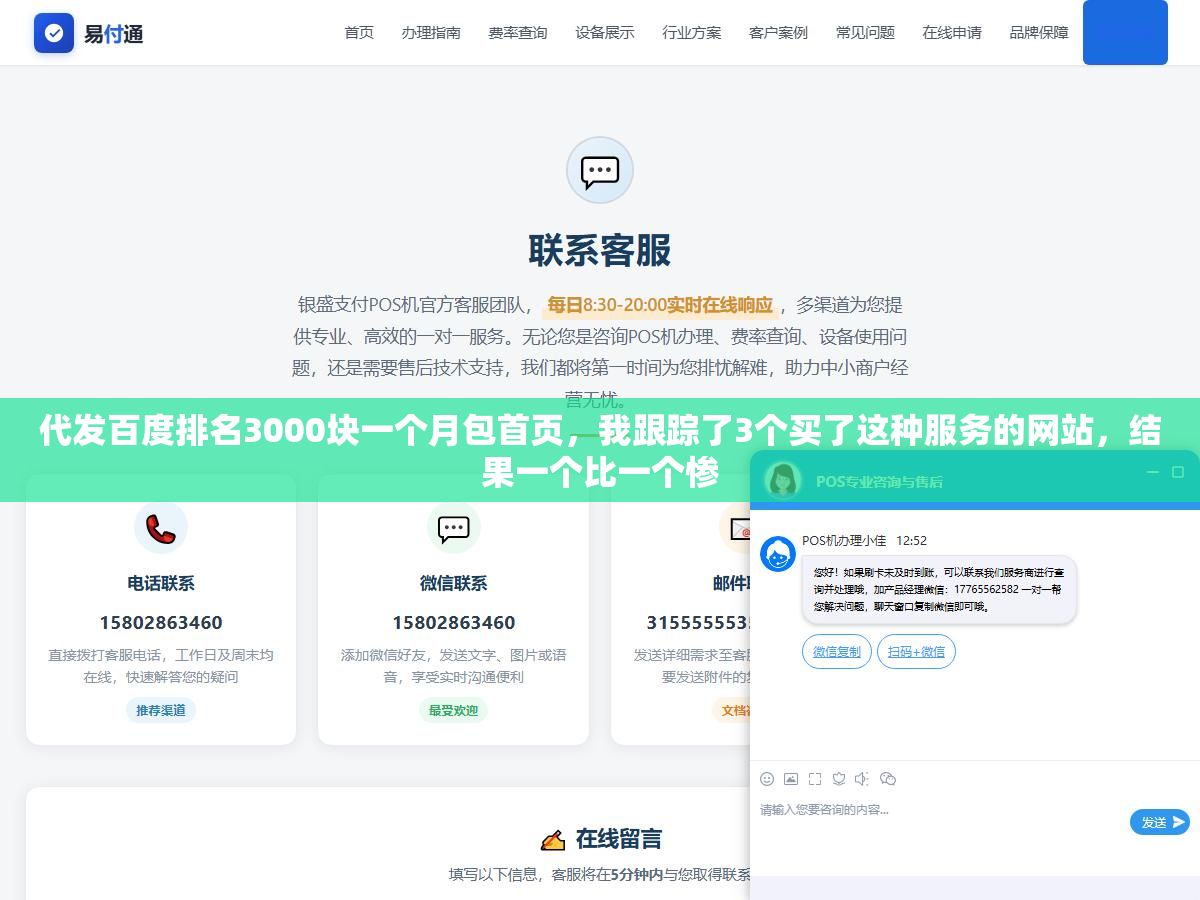Toggle the sound icon in chat toolbar

click(x=863, y=778)
